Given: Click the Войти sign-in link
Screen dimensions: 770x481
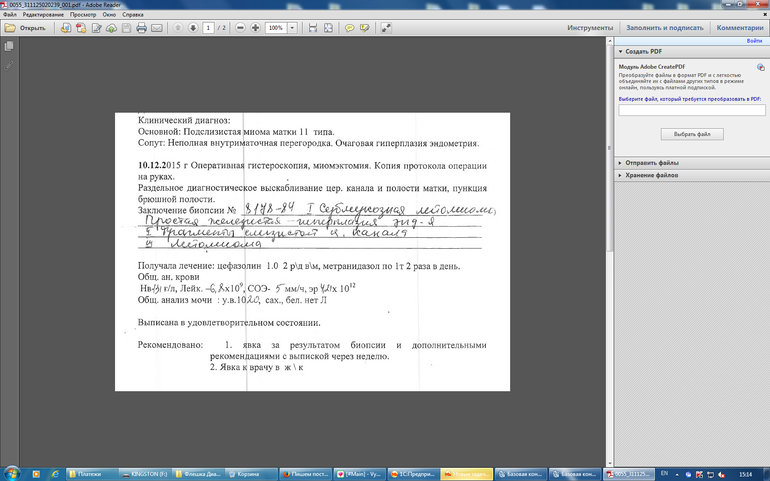Looking at the screenshot, I should click(x=755, y=40).
